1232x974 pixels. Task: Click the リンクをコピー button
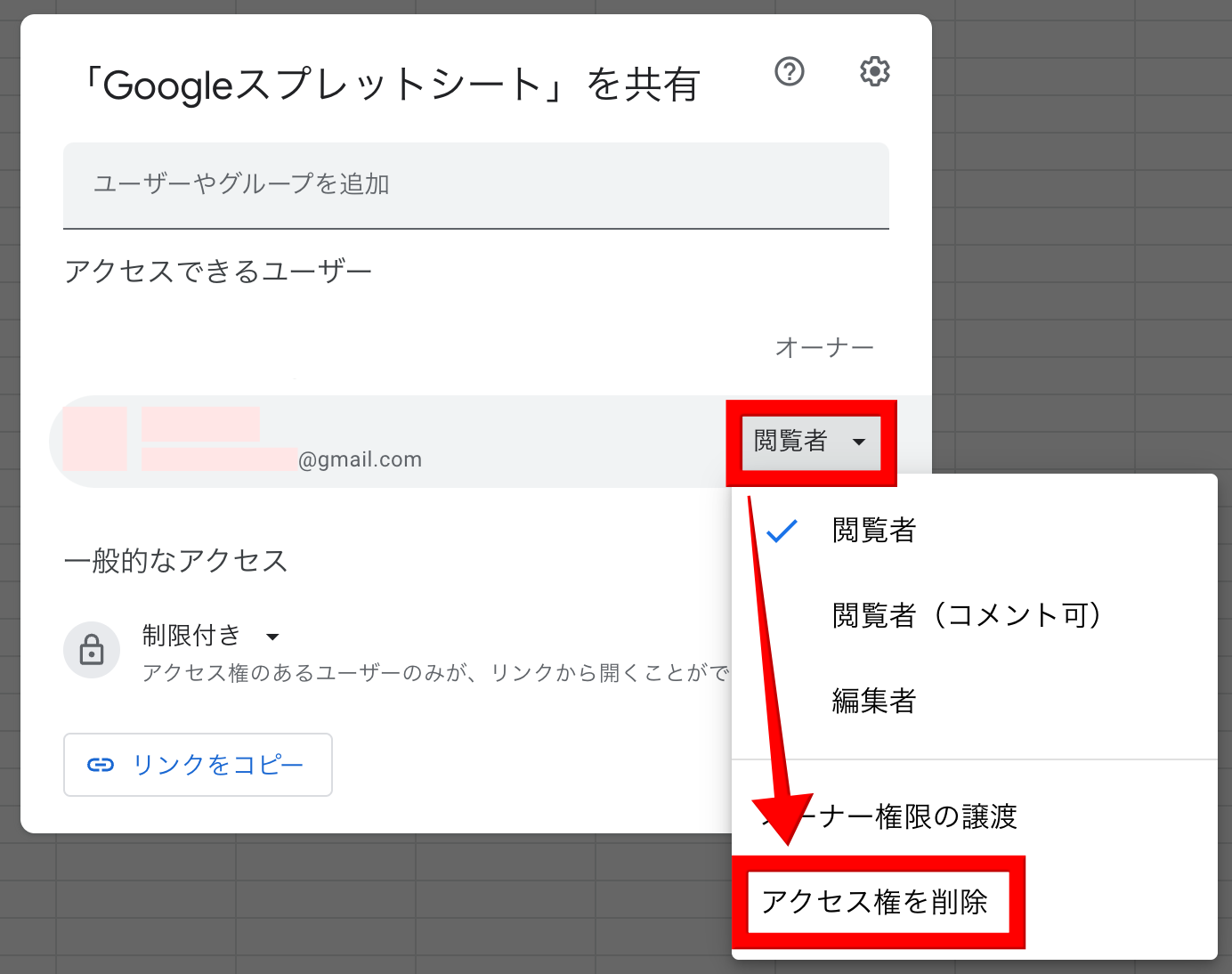(x=198, y=765)
